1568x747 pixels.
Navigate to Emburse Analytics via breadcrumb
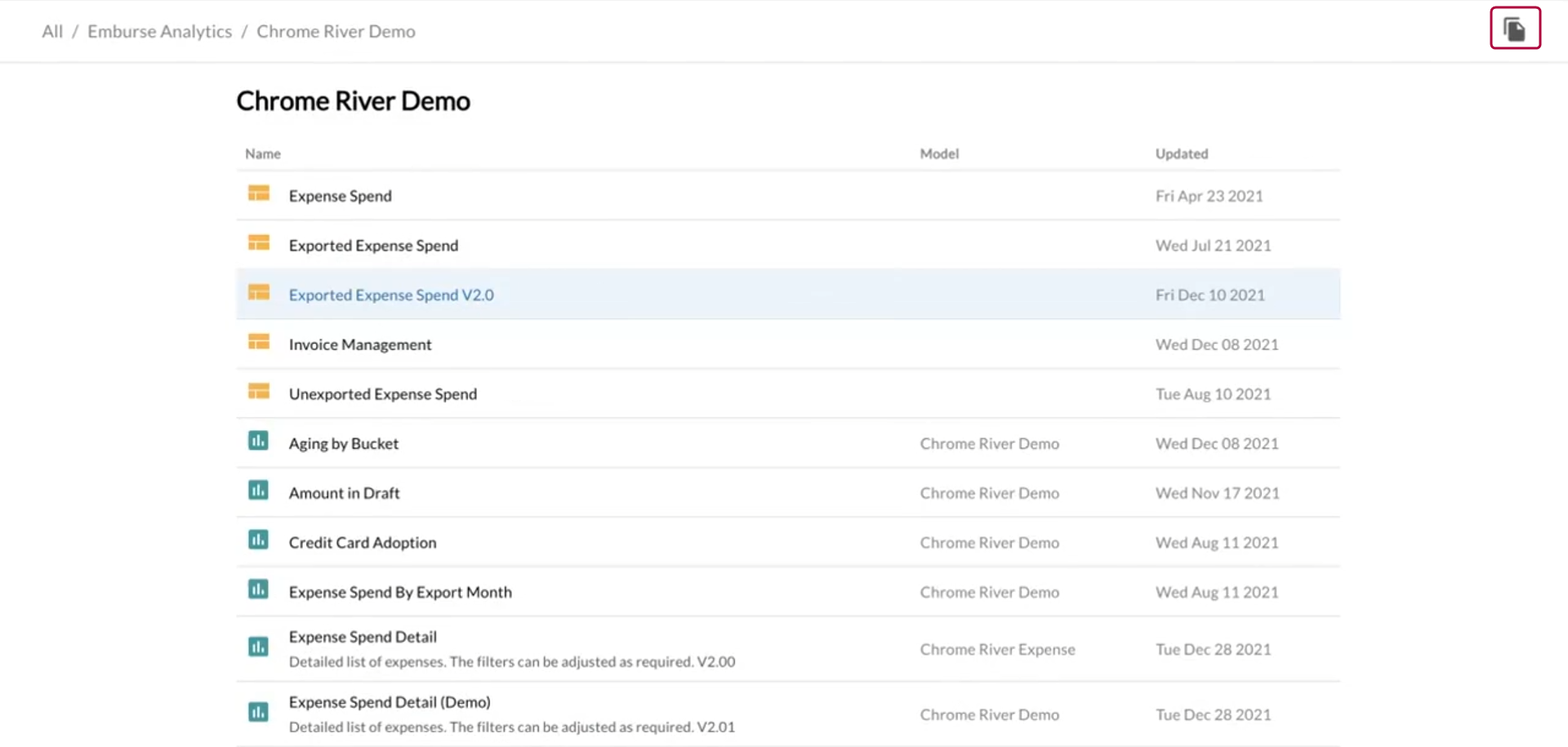tap(159, 31)
